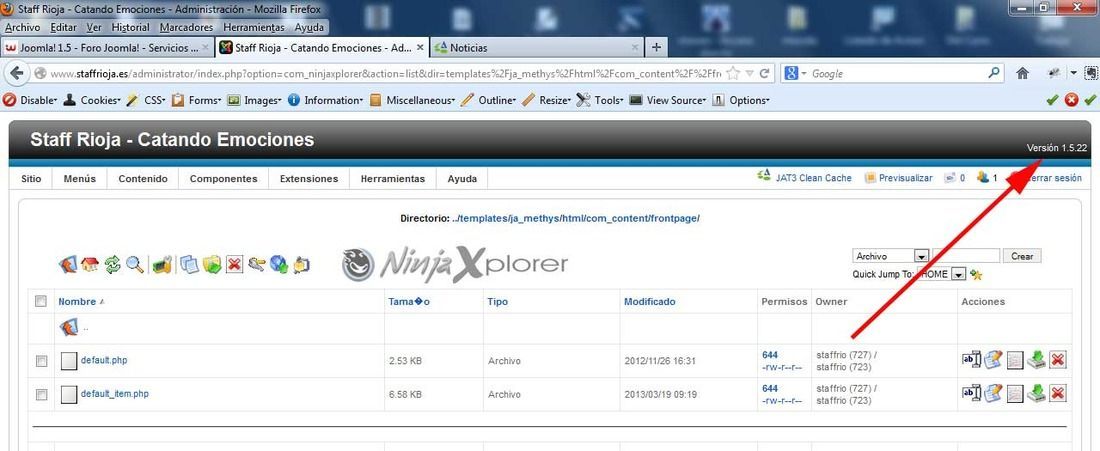Rename default_item.php with the ab icon
Screen dimensions: 1100x451
point(971,393)
